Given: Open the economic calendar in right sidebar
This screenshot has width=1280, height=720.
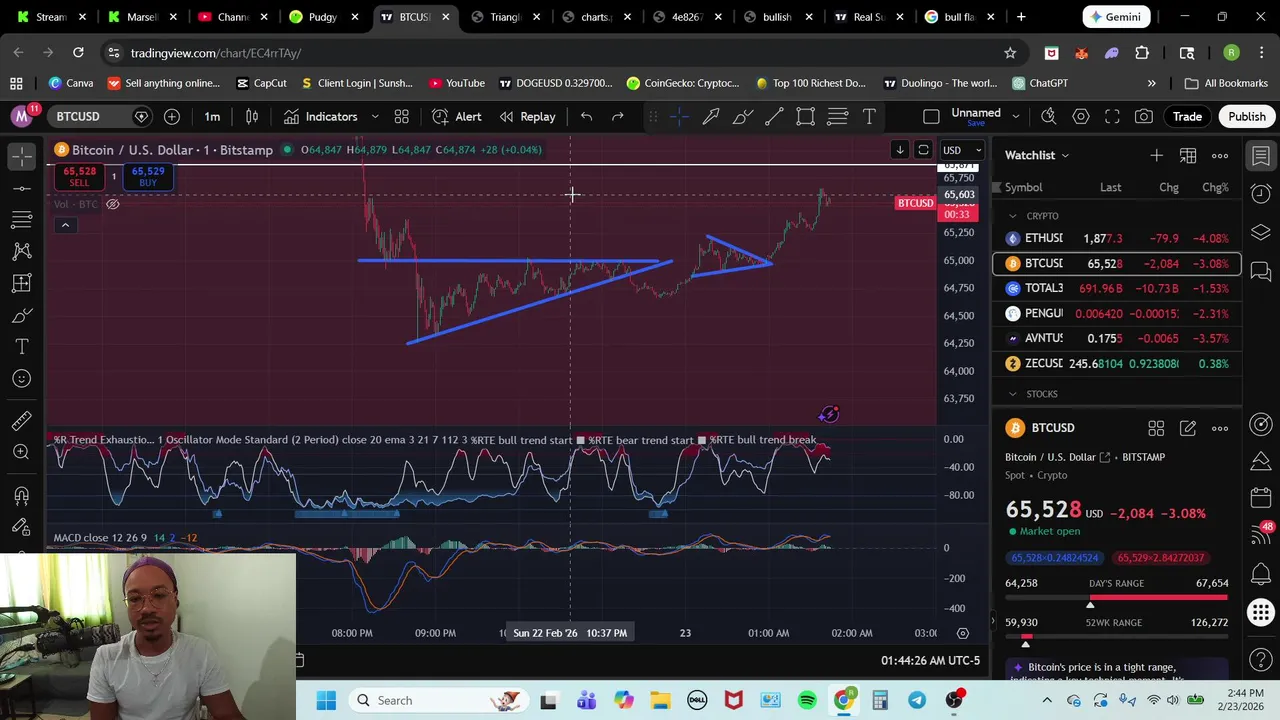Looking at the screenshot, I should point(1261,498).
